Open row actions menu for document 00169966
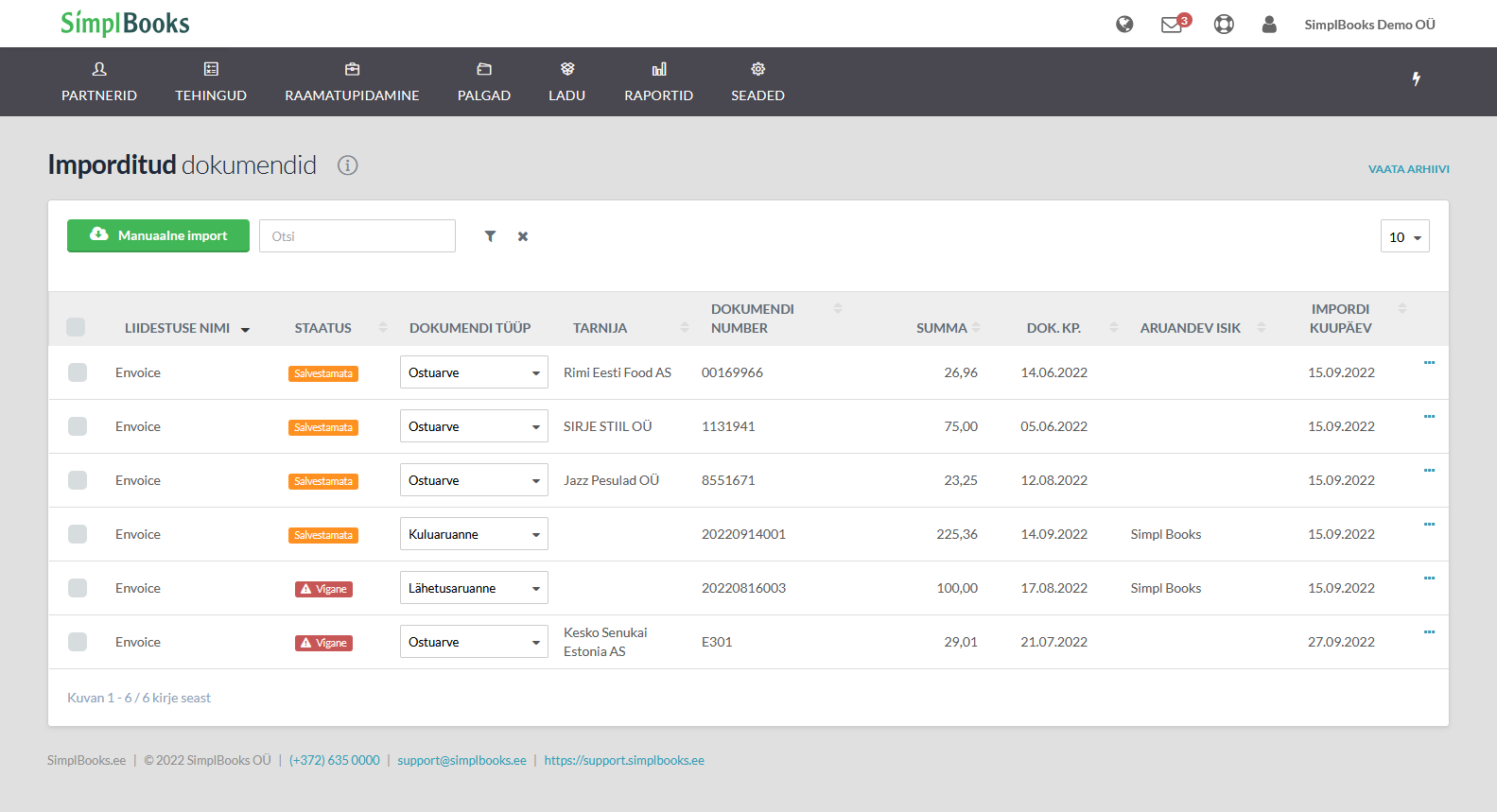Image resolution: width=1497 pixels, height=812 pixels. point(1429,362)
